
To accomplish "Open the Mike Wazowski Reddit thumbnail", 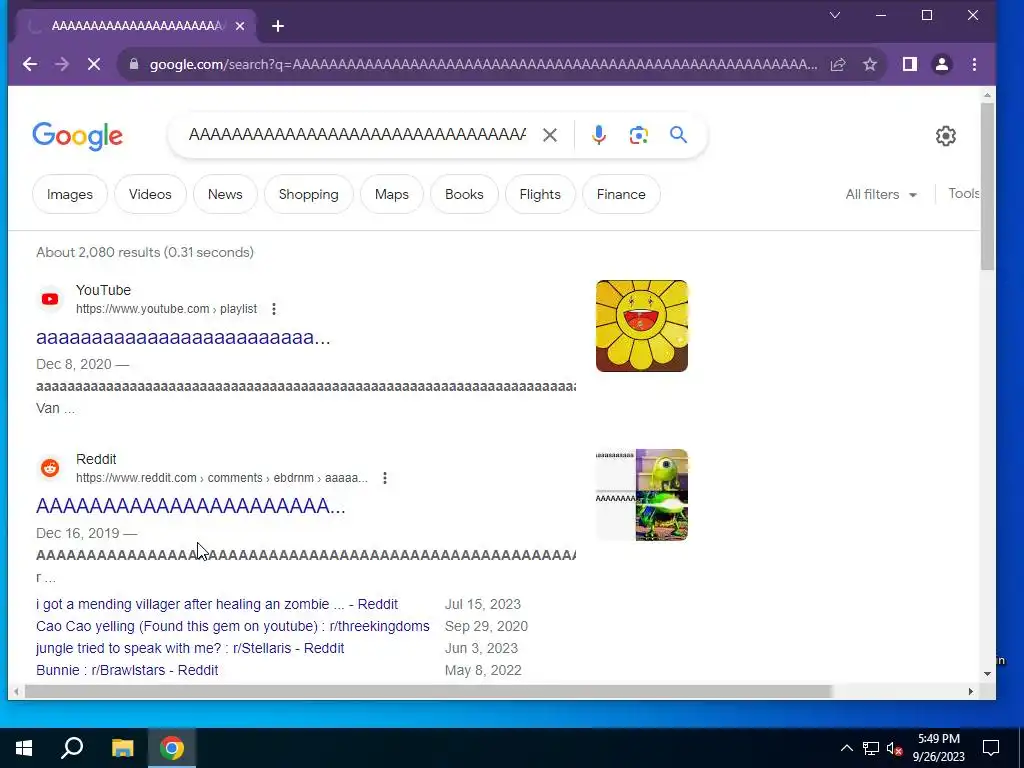I will tap(641, 495).
